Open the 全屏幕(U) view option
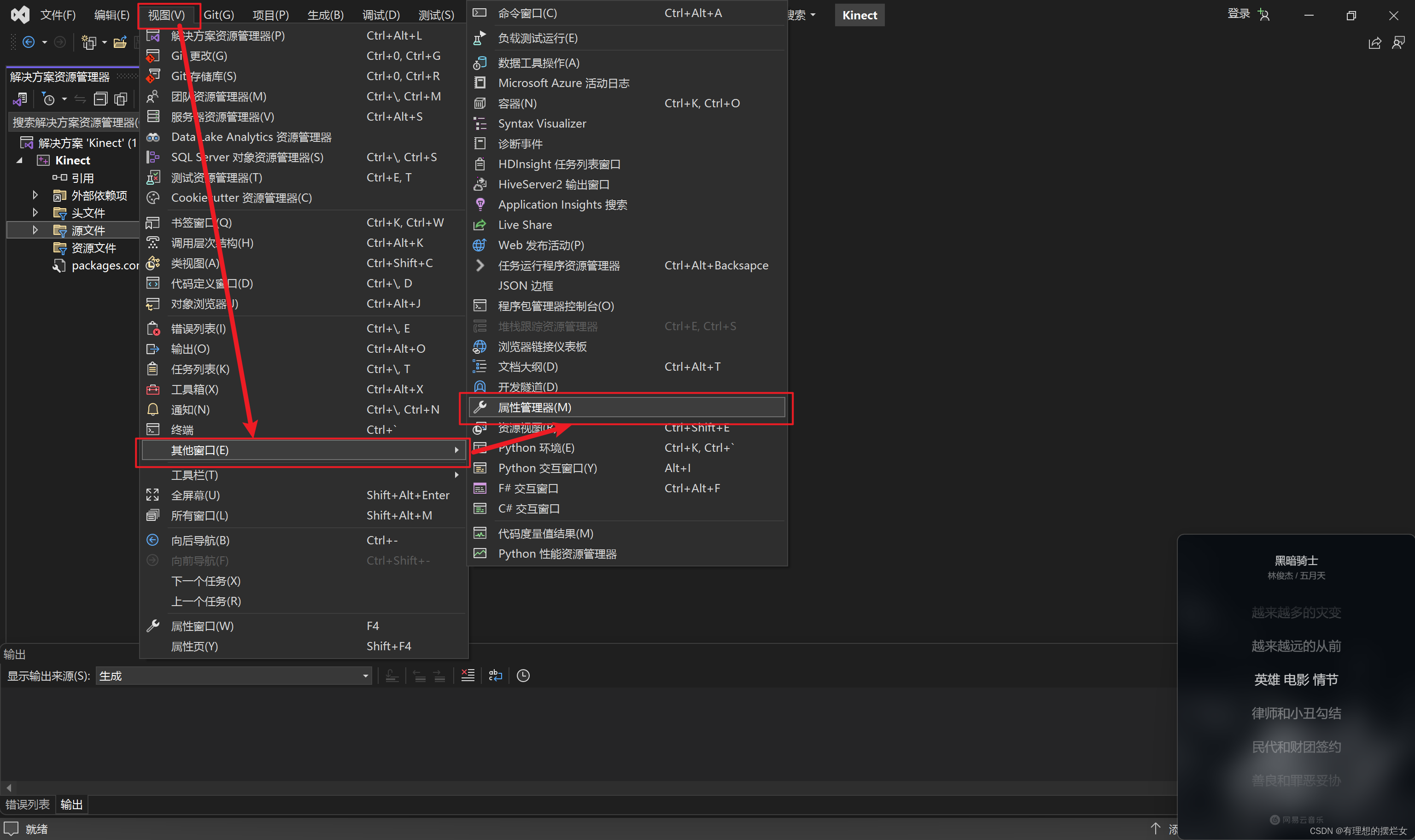The image size is (1415, 840). (x=195, y=495)
